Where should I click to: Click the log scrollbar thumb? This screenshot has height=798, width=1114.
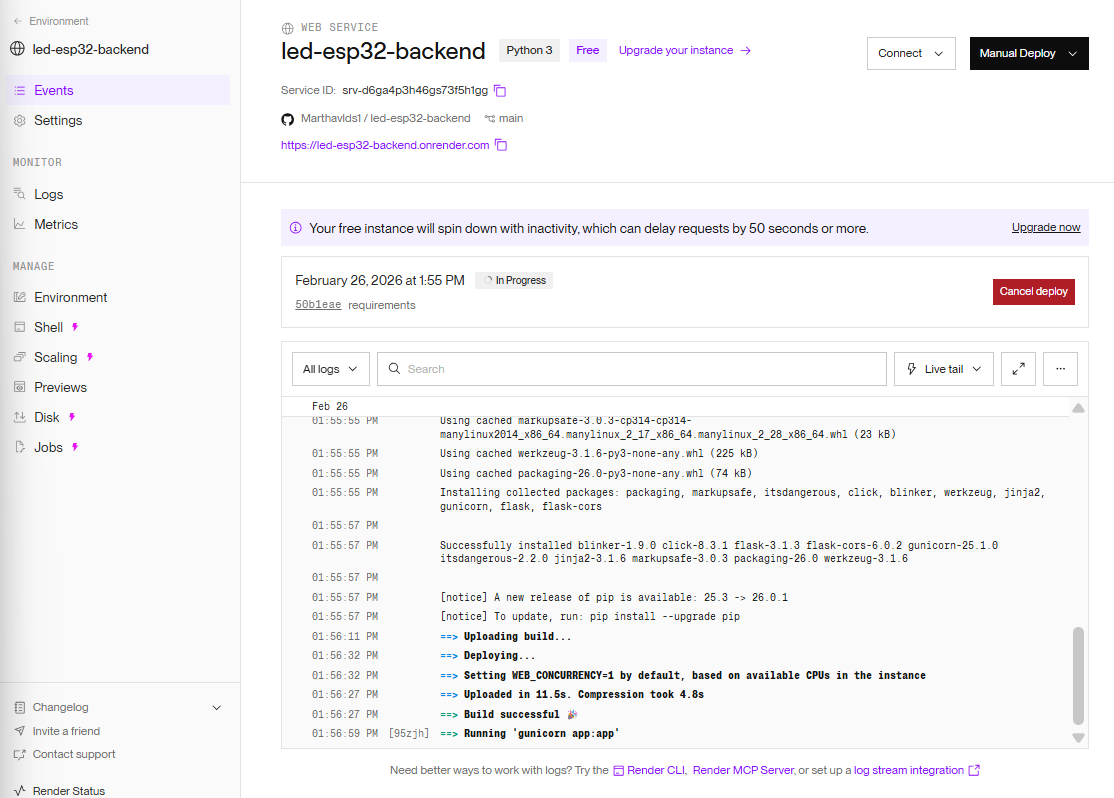(1078, 676)
